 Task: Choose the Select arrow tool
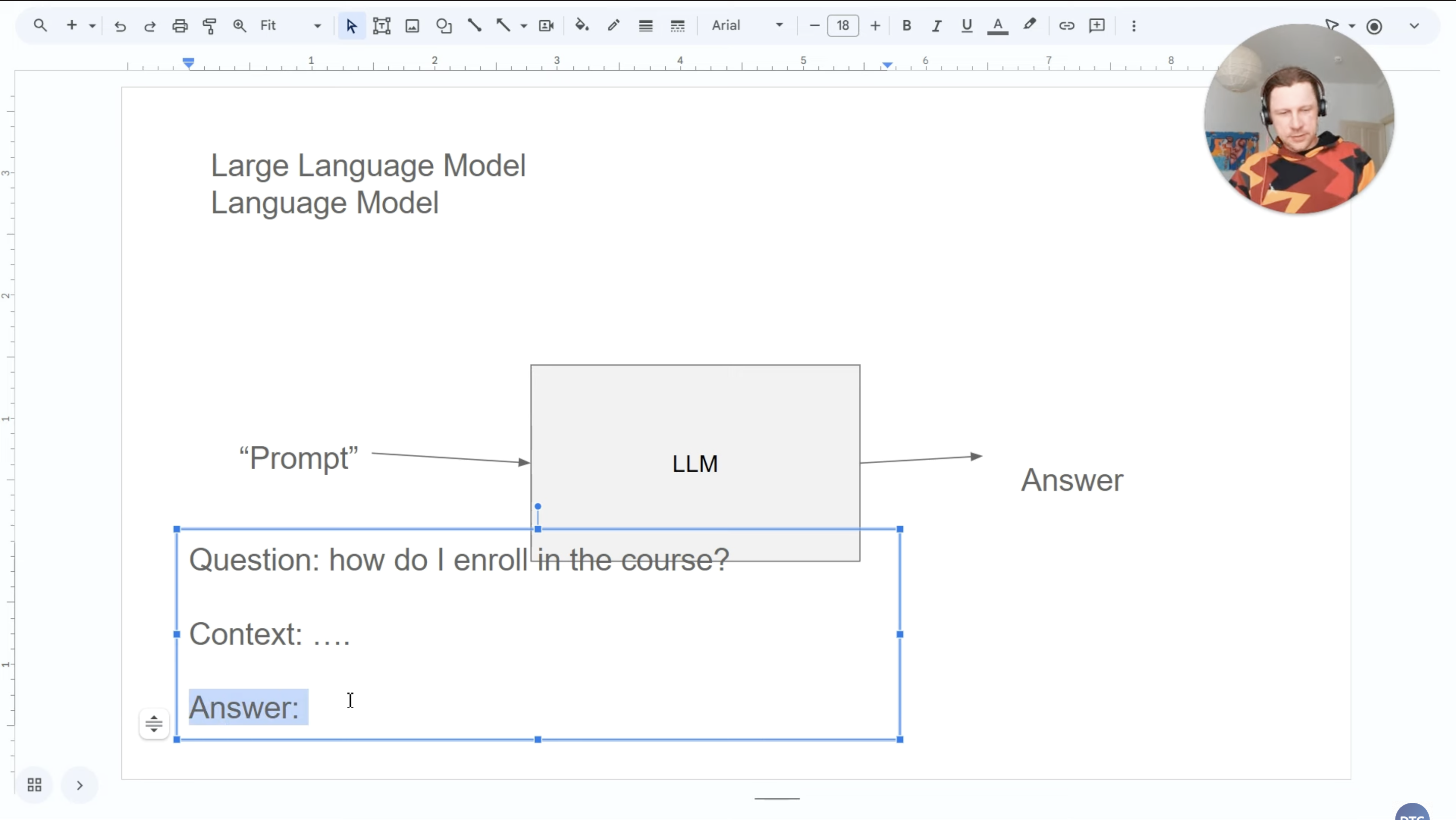(351, 26)
